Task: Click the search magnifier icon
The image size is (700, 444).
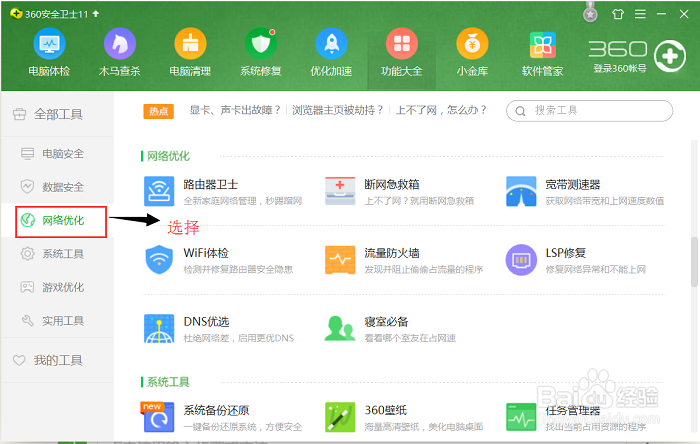Action: (x=520, y=111)
